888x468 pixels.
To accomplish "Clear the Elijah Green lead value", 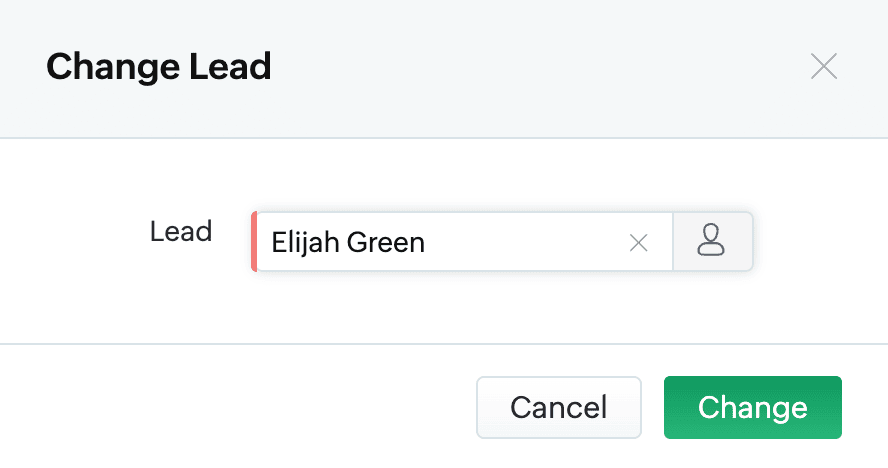I will (638, 243).
